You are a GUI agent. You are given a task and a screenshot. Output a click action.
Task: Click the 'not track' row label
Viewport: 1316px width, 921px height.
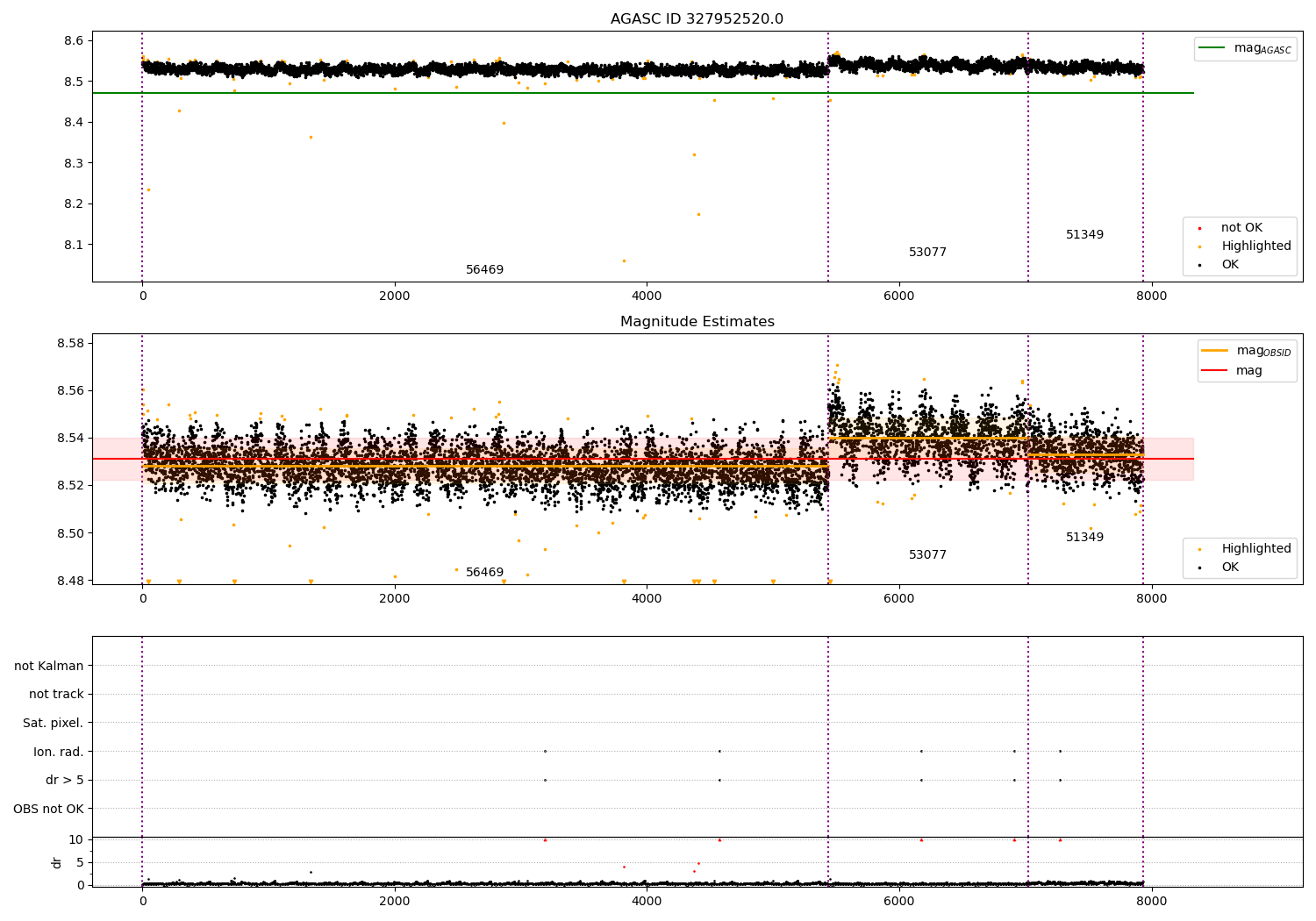point(56,695)
